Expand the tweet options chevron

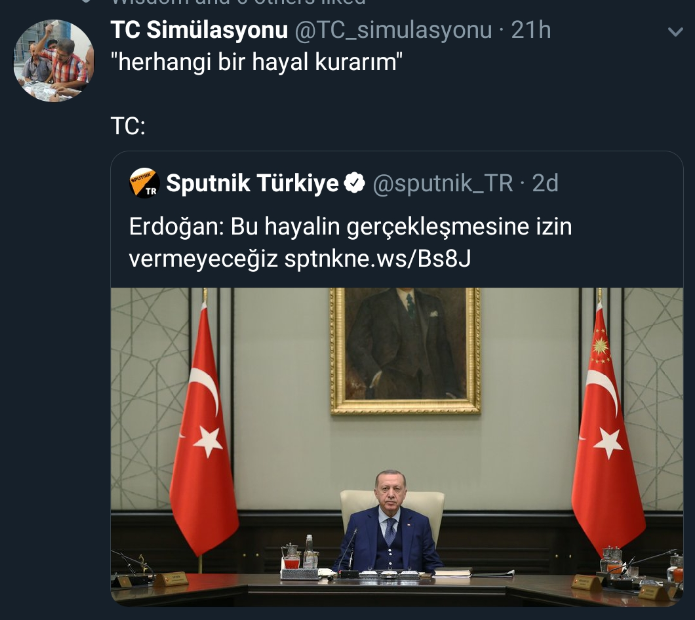675,31
